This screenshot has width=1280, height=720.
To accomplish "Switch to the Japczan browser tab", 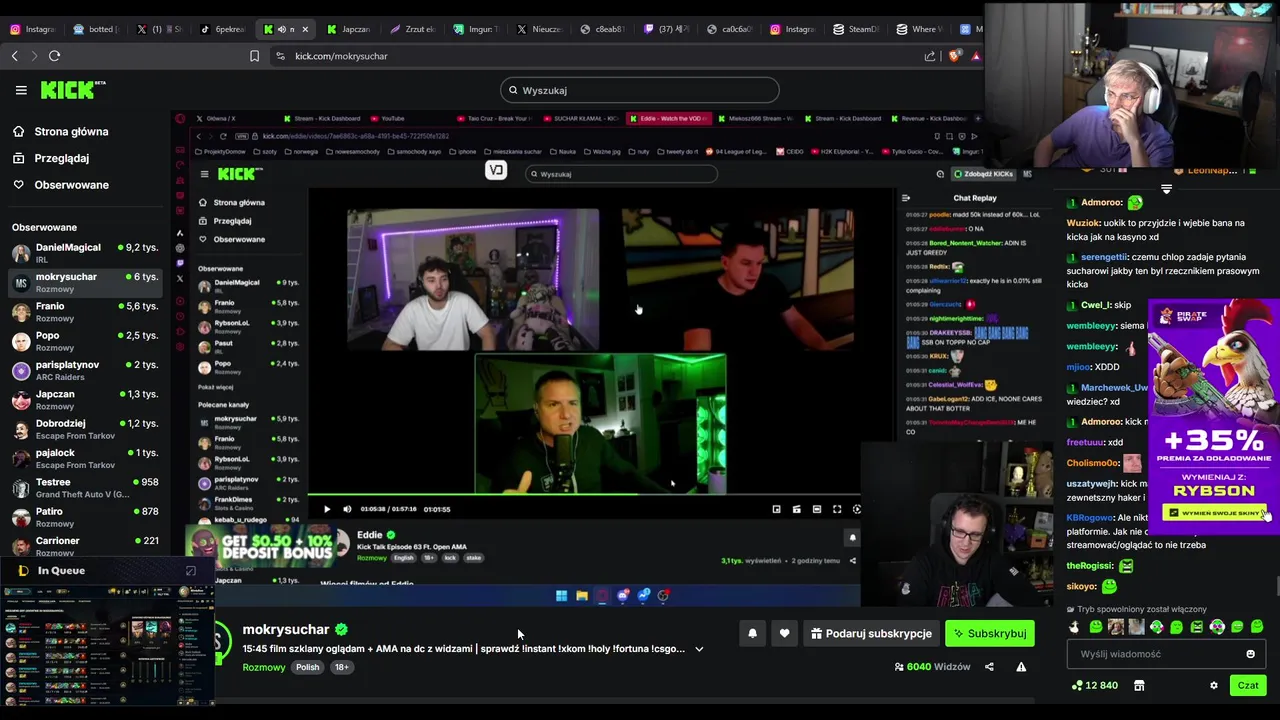I will click(349, 29).
